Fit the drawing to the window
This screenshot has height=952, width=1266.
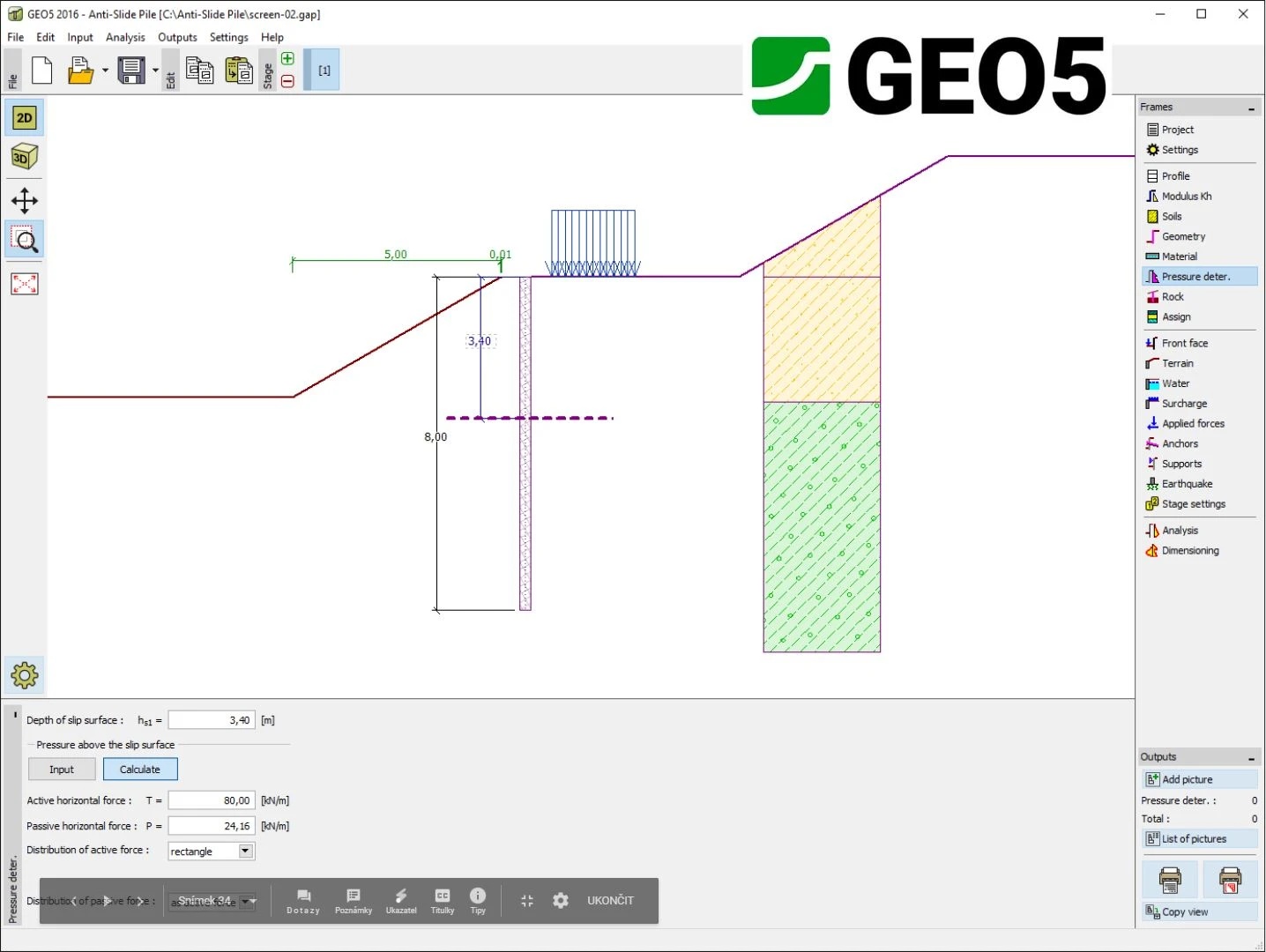click(x=25, y=284)
